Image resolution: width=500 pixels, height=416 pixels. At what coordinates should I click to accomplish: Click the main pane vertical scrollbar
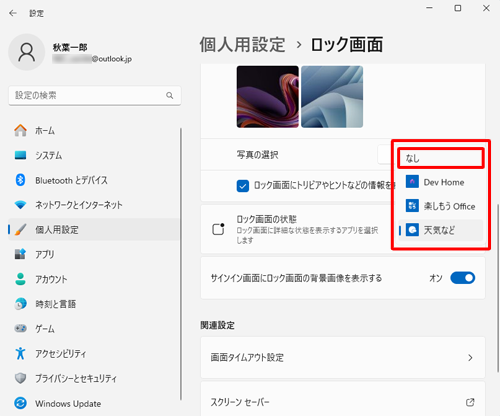click(x=498, y=288)
